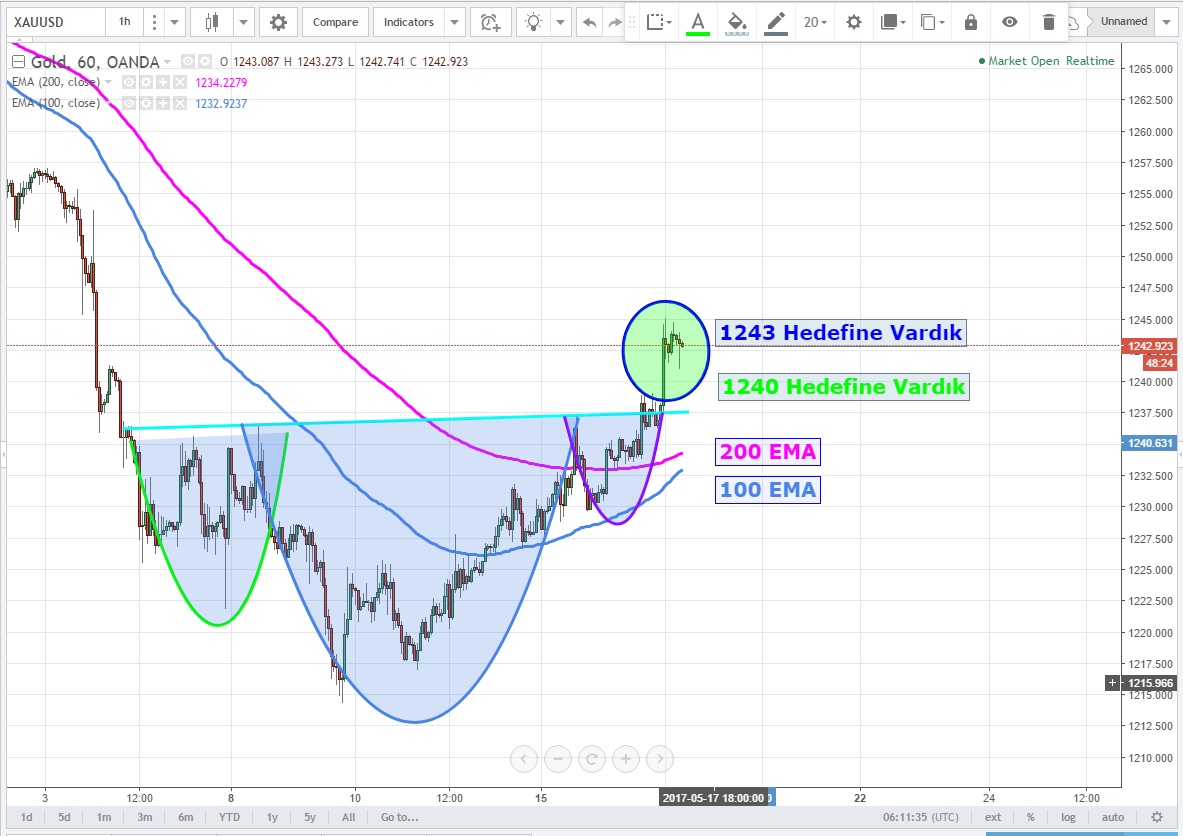Screen dimensions: 1183x836
Task: Change text color with green underlined A
Action: [x=697, y=22]
